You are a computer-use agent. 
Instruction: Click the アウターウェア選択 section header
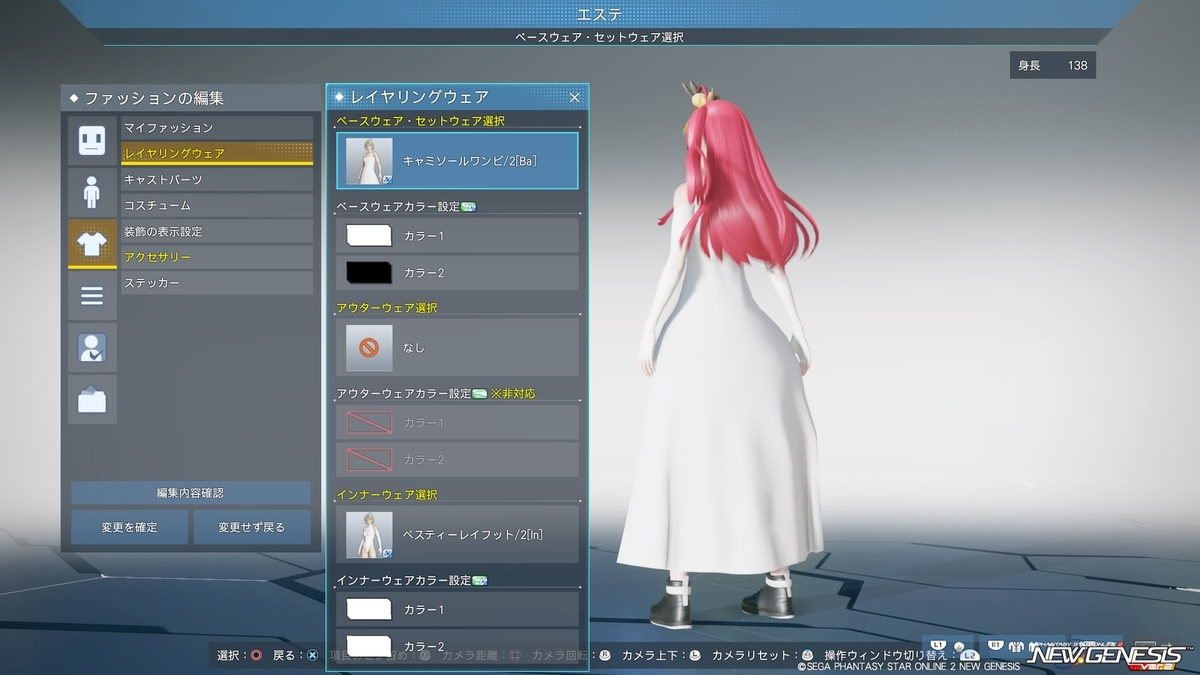click(x=387, y=308)
